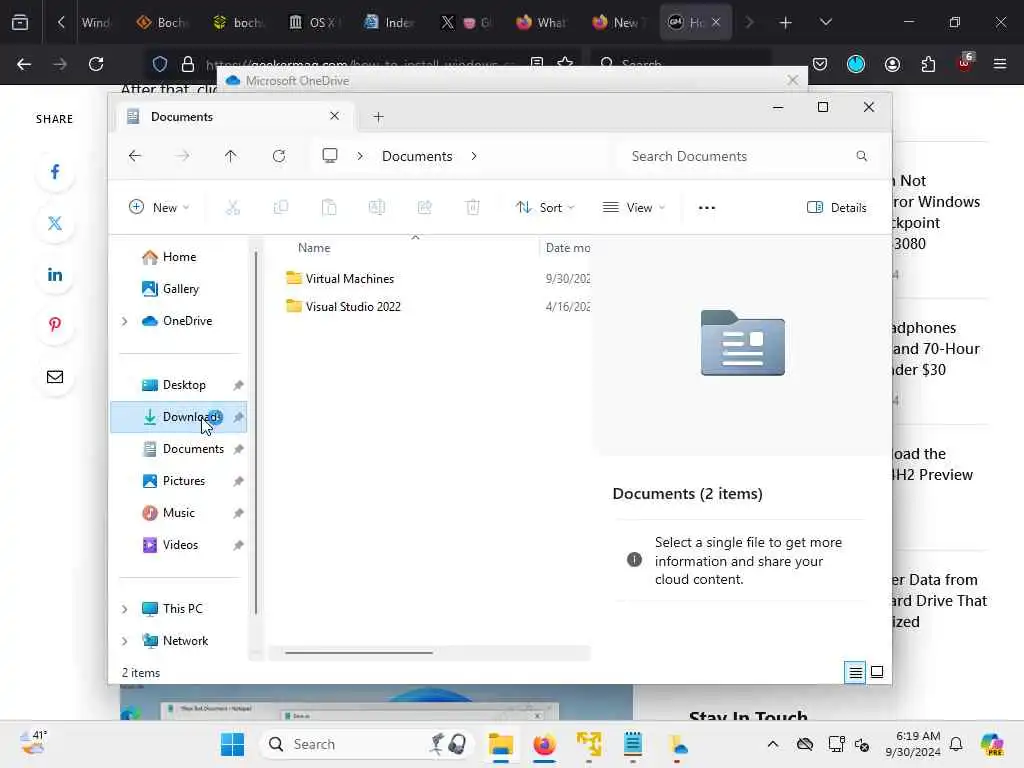Select Gallery in navigation pane

pyautogui.click(x=178, y=289)
